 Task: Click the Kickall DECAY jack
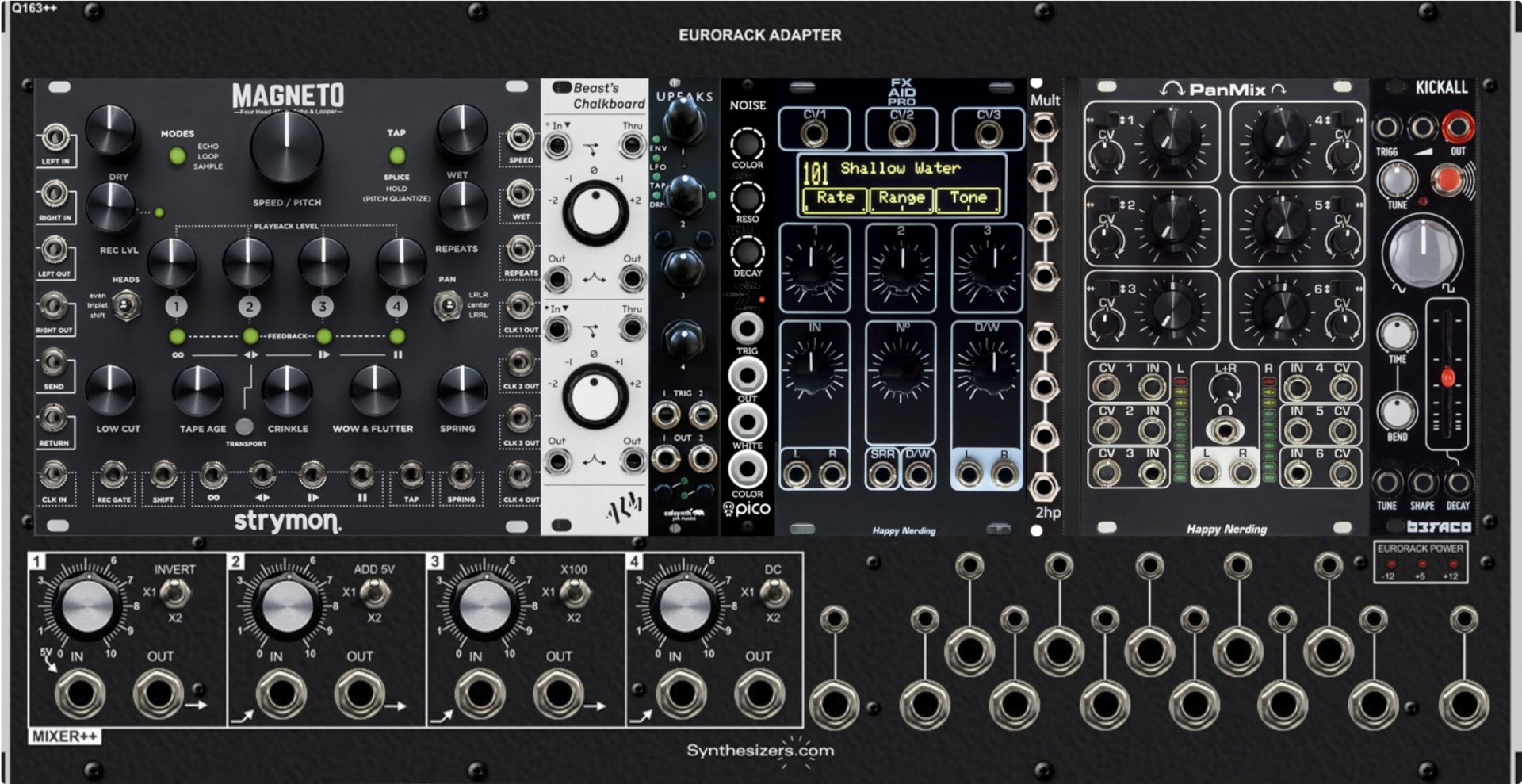tap(1458, 482)
